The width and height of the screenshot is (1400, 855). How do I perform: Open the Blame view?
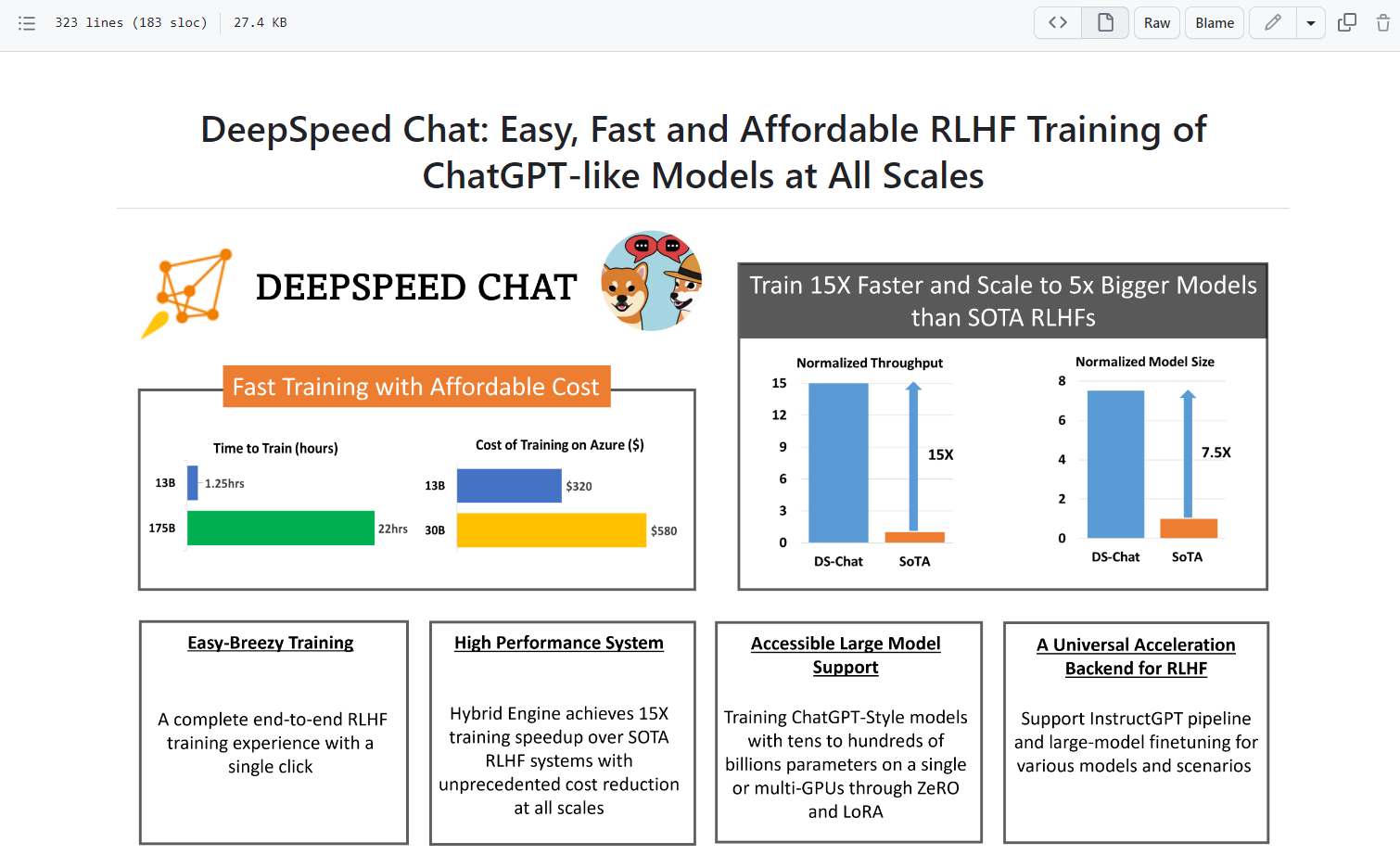click(x=1215, y=22)
